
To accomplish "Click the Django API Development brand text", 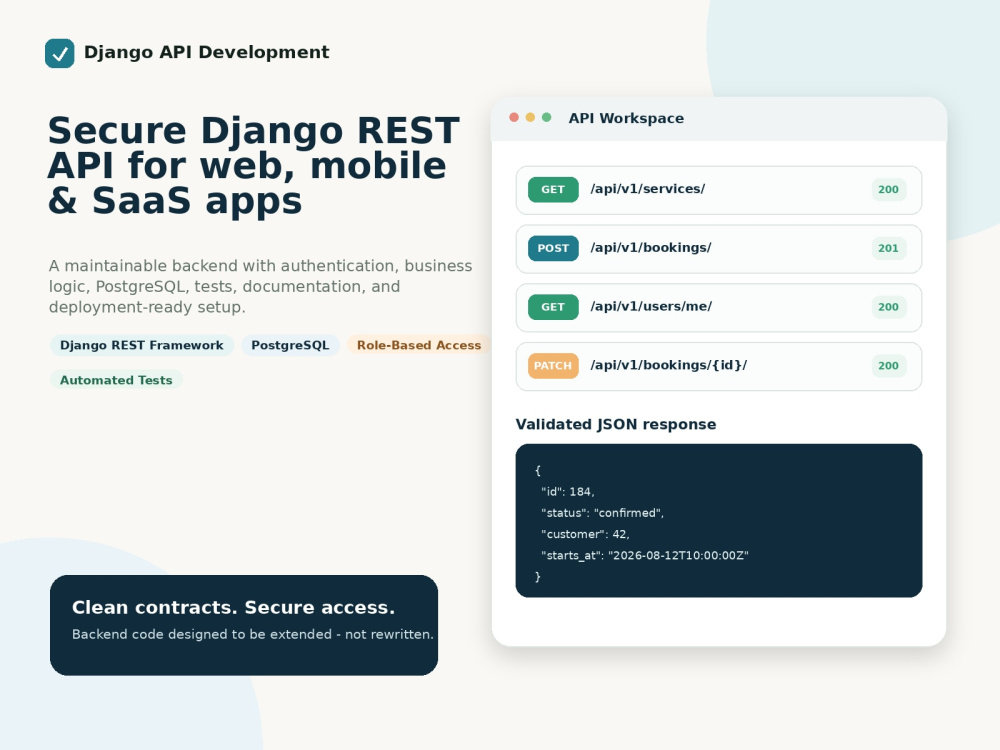I will [x=207, y=52].
